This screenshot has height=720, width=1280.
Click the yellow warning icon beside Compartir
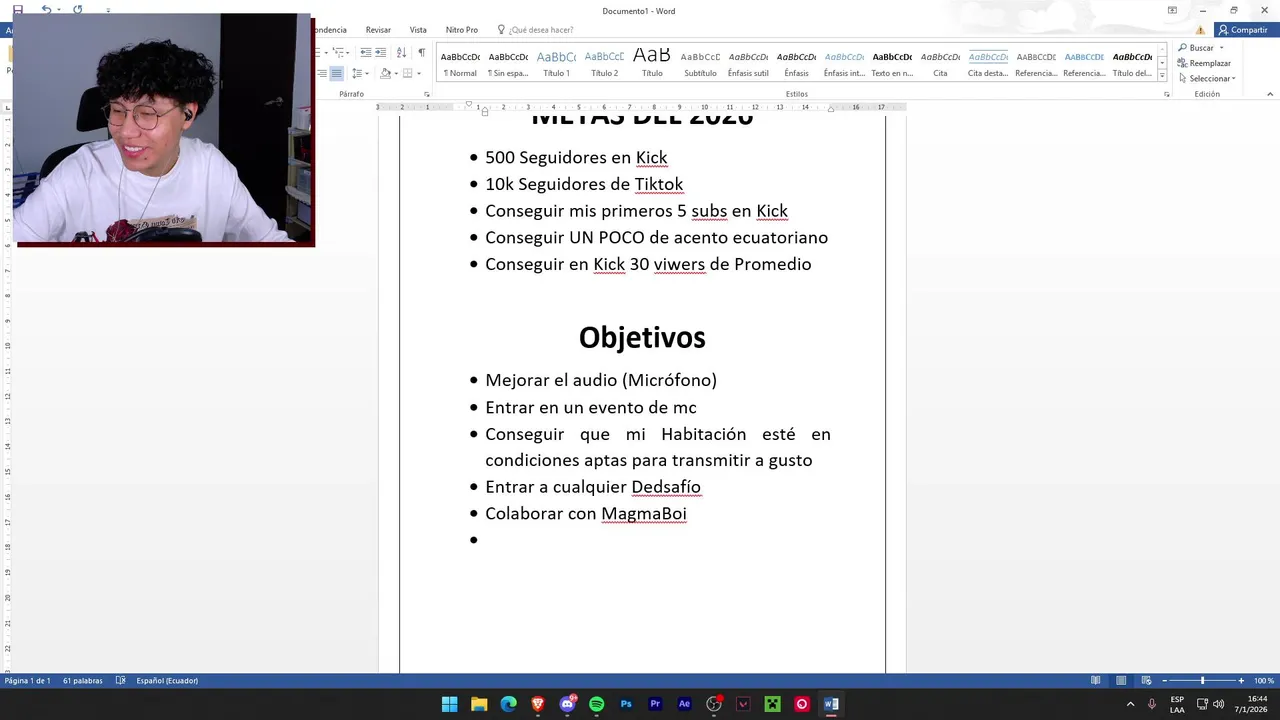point(1201,30)
